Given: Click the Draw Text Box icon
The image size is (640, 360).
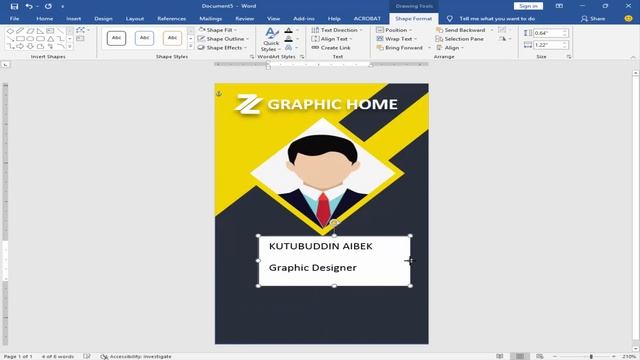Looking at the screenshot, I should coord(80,39).
